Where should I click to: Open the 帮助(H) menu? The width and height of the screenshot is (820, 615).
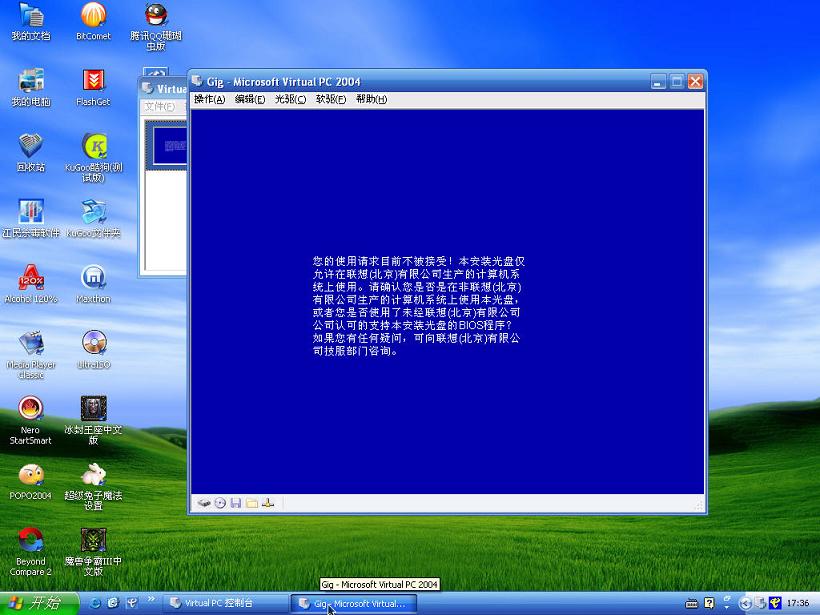[371, 99]
